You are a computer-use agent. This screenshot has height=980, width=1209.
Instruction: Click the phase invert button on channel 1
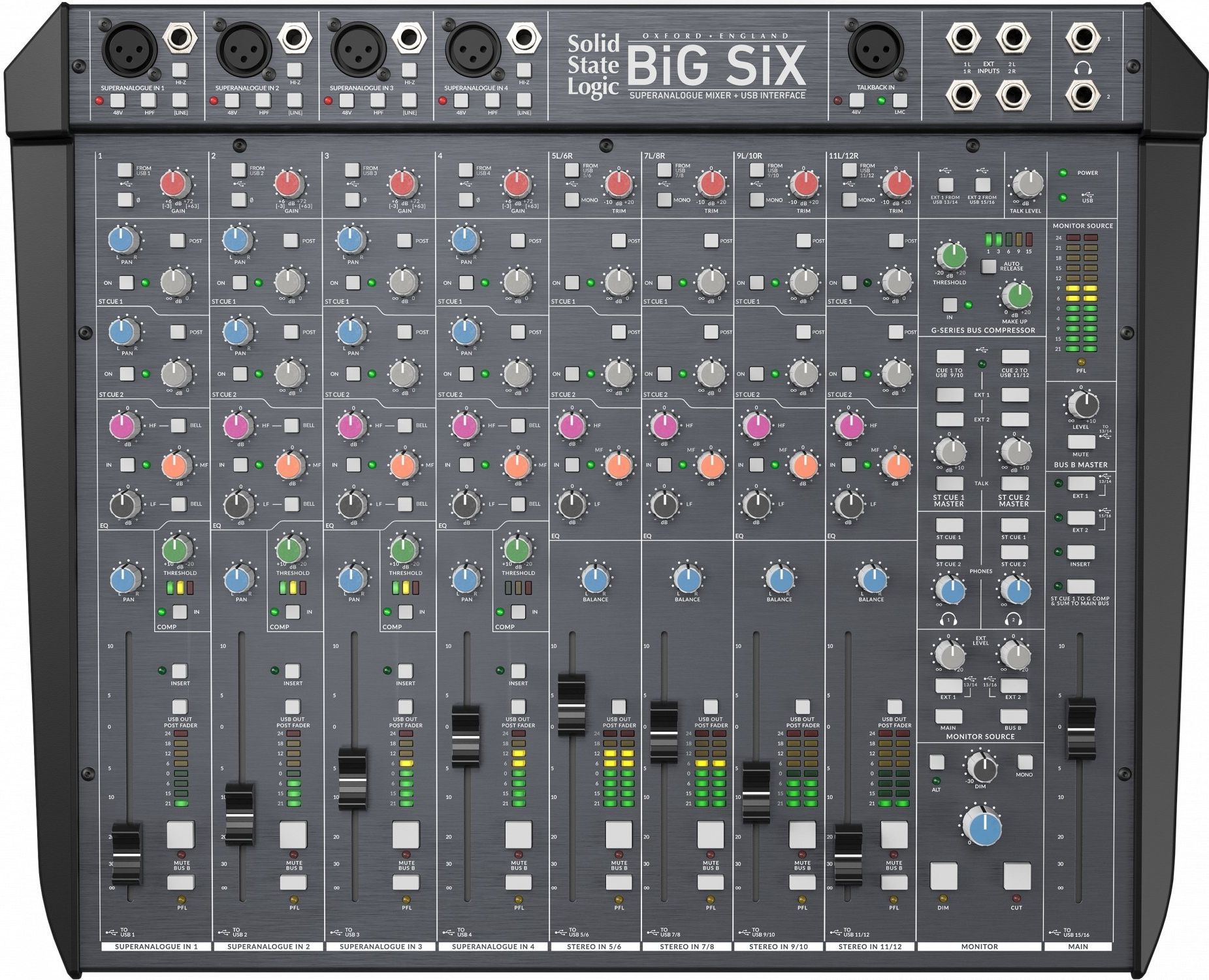[125, 199]
